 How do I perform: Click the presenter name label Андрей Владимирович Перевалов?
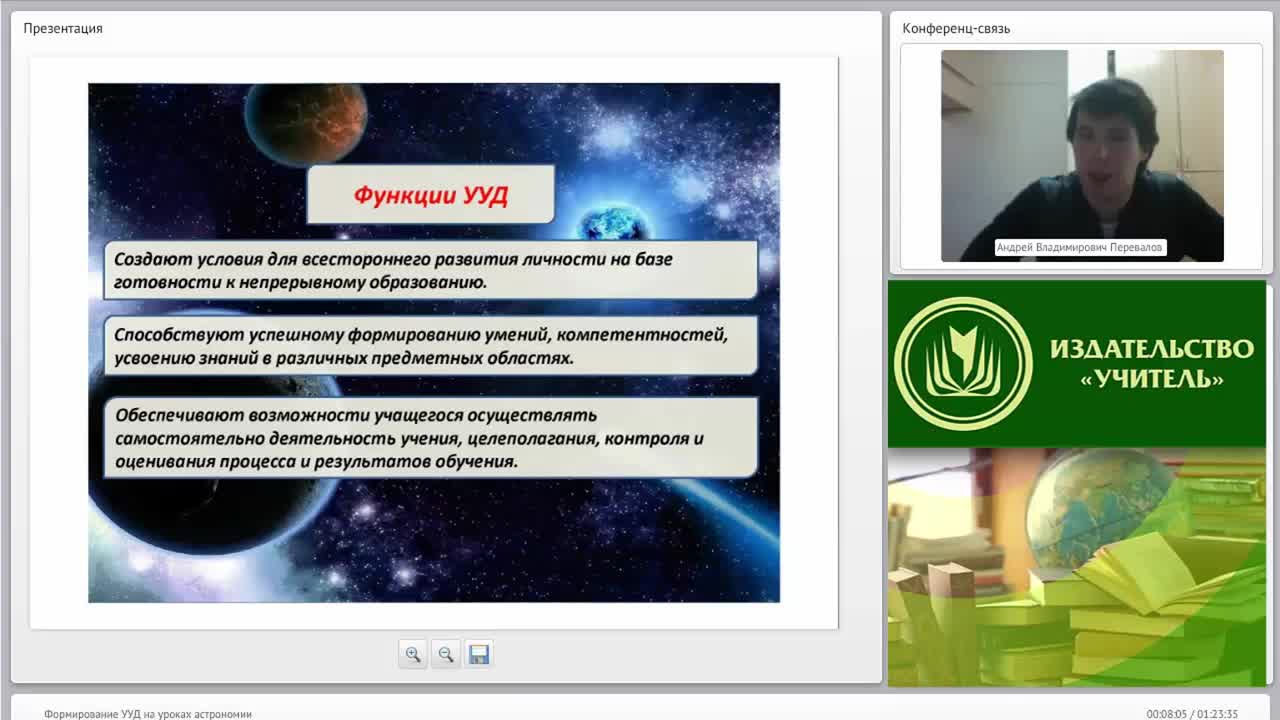click(1080, 247)
